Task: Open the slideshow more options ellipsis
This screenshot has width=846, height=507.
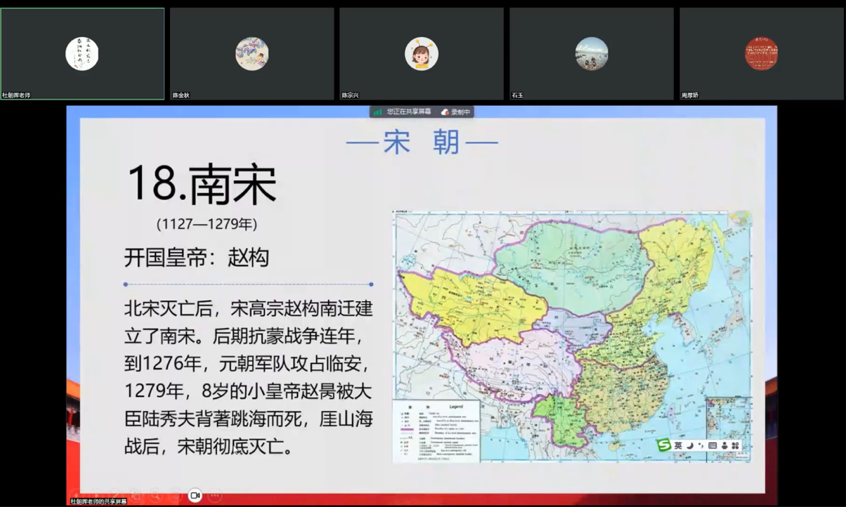Action: pyautogui.click(x=215, y=495)
